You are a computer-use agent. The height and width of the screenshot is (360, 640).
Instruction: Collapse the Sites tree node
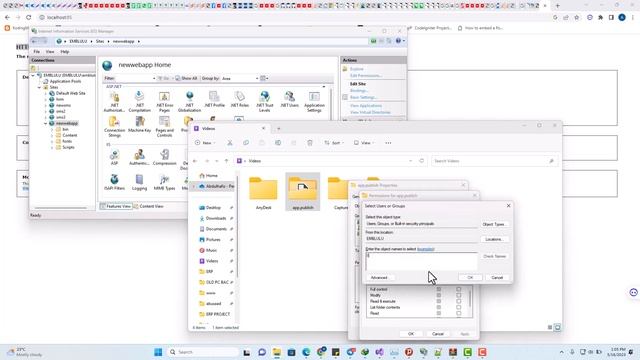[x=40, y=87]
